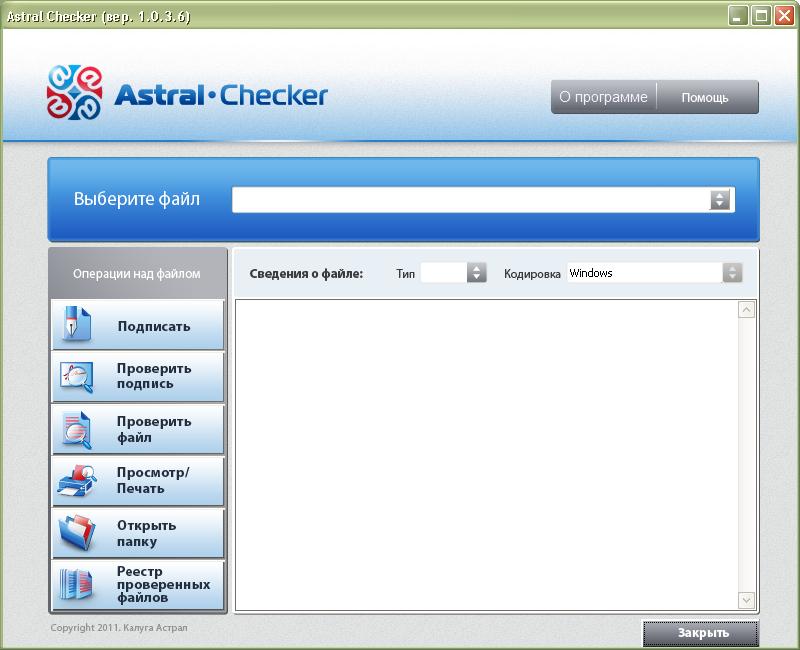
Task: Click the Операции над файлом header
Action: click(137, 274)
